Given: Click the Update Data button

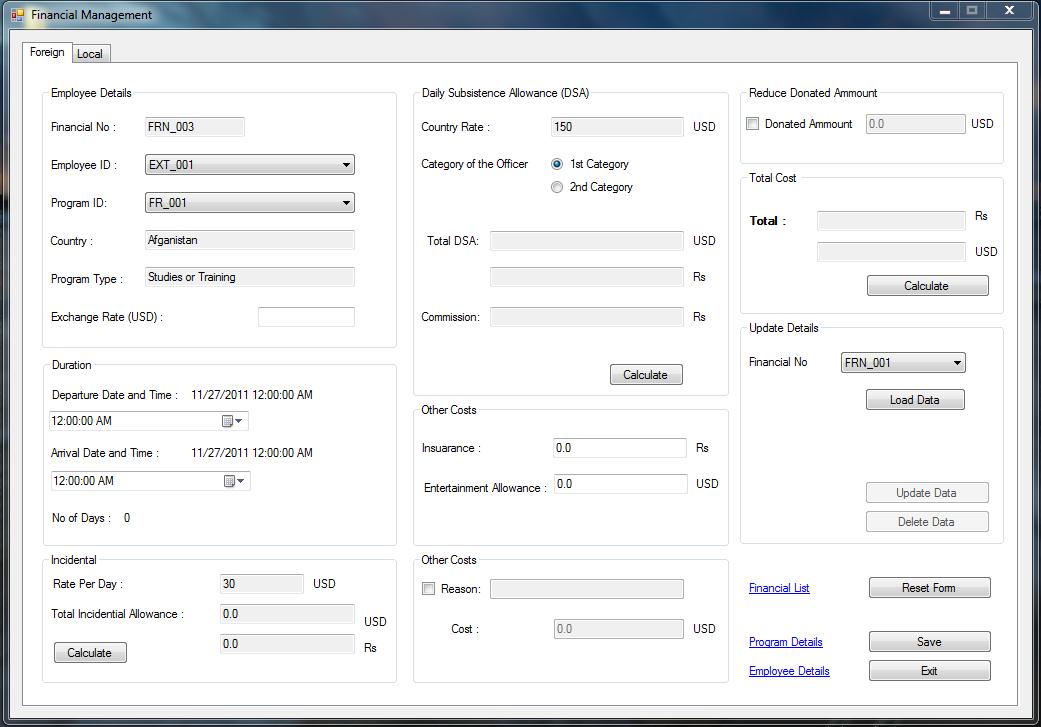Looking at the screenshot, I should (927, 493).
